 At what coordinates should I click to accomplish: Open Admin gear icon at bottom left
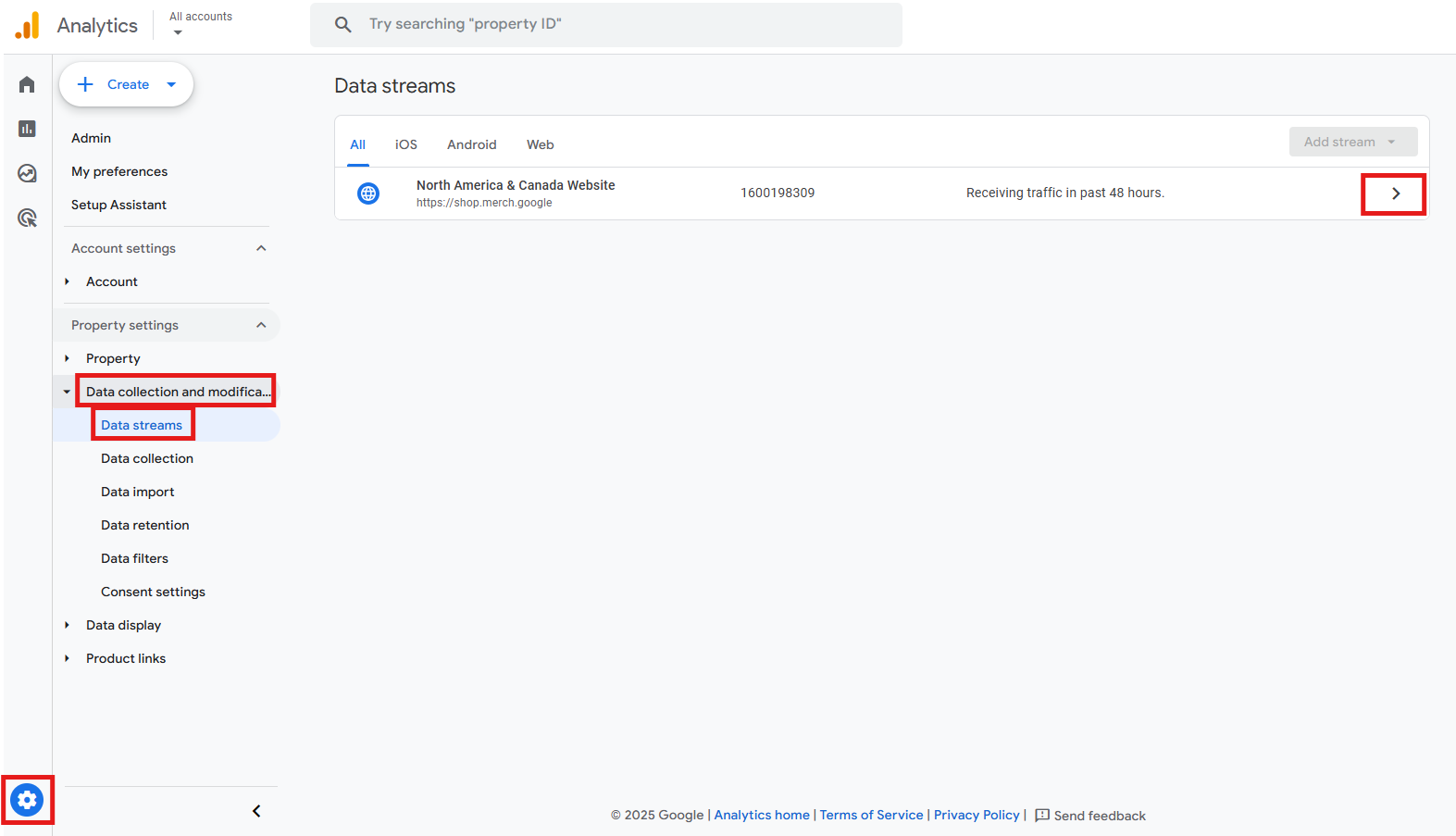[27, 800]
